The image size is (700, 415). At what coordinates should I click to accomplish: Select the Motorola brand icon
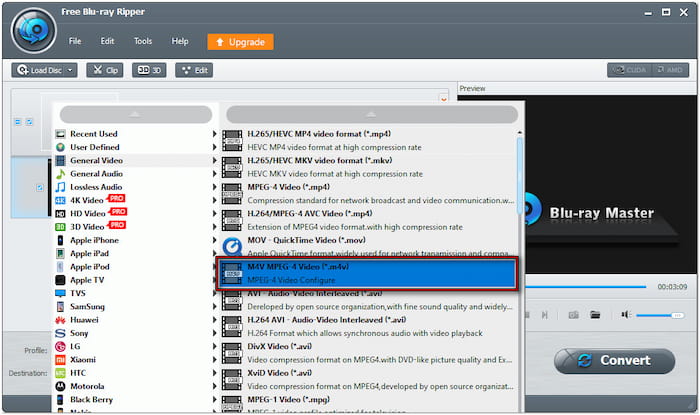coord(60,386)
